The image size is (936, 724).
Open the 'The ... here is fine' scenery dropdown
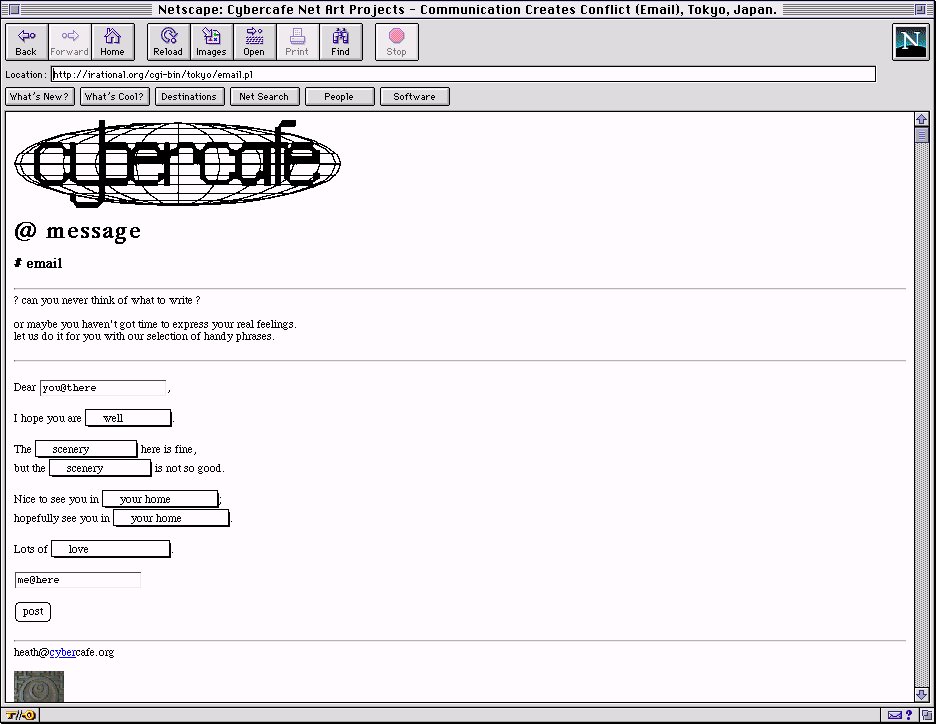pyautogui.click(x=86, y=449)
